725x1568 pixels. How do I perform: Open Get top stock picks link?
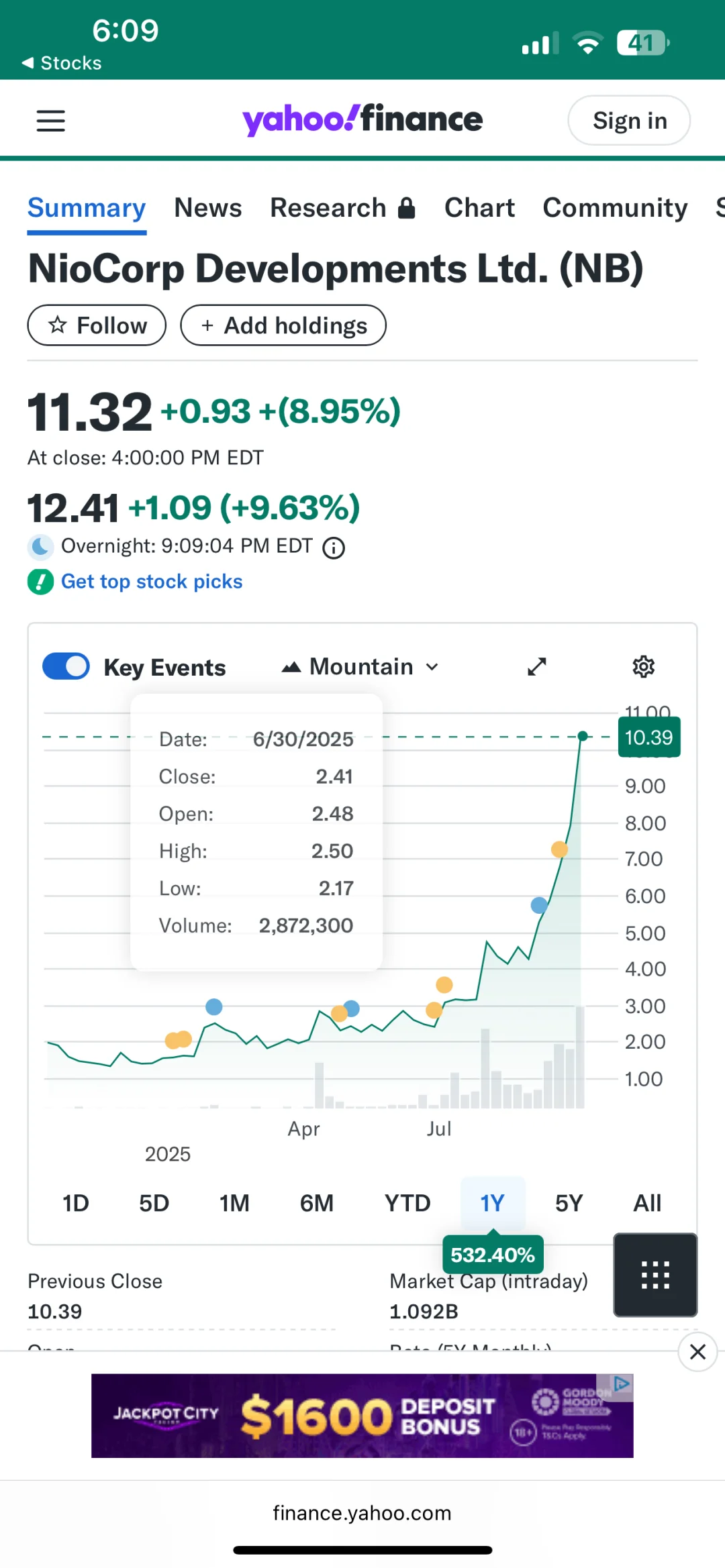pos(152,581)
